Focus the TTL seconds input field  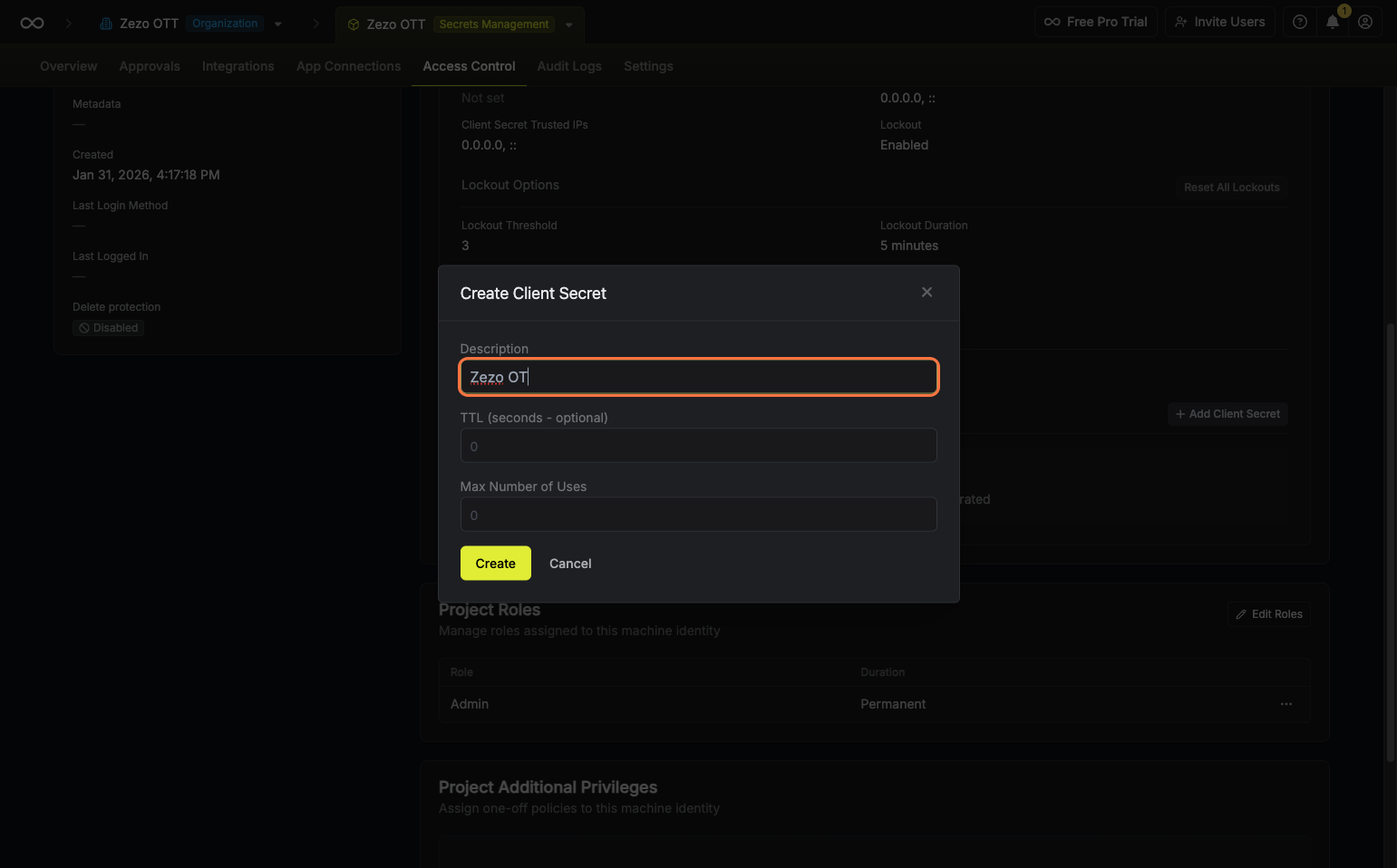click(x=698, y=446)
